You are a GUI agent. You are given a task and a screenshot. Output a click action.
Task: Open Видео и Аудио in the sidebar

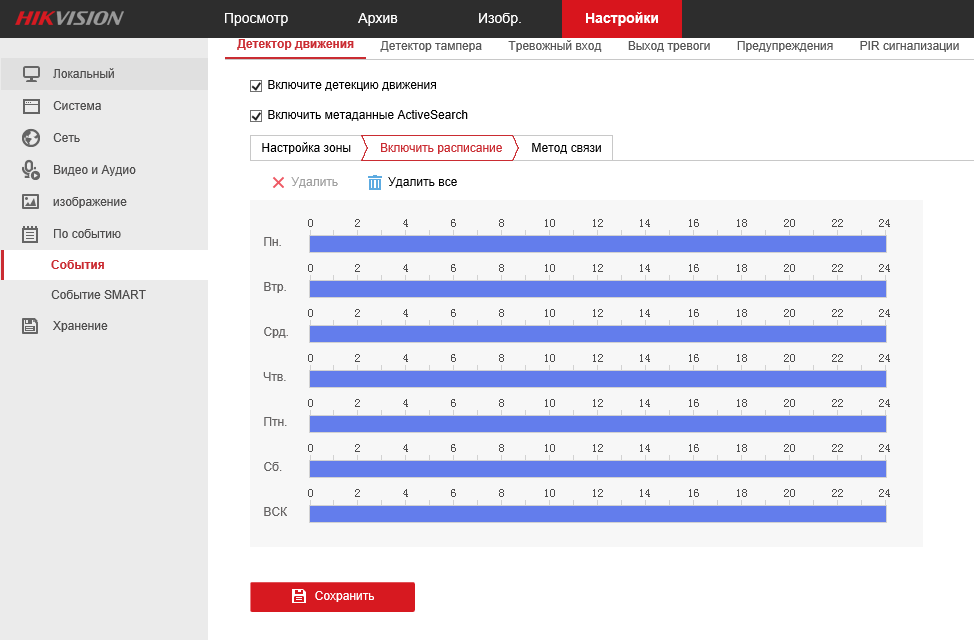tap(104, 170)
